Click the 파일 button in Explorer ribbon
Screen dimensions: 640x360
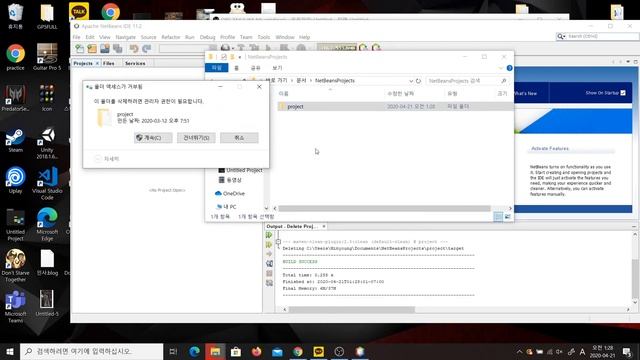(x=217, y=68)
